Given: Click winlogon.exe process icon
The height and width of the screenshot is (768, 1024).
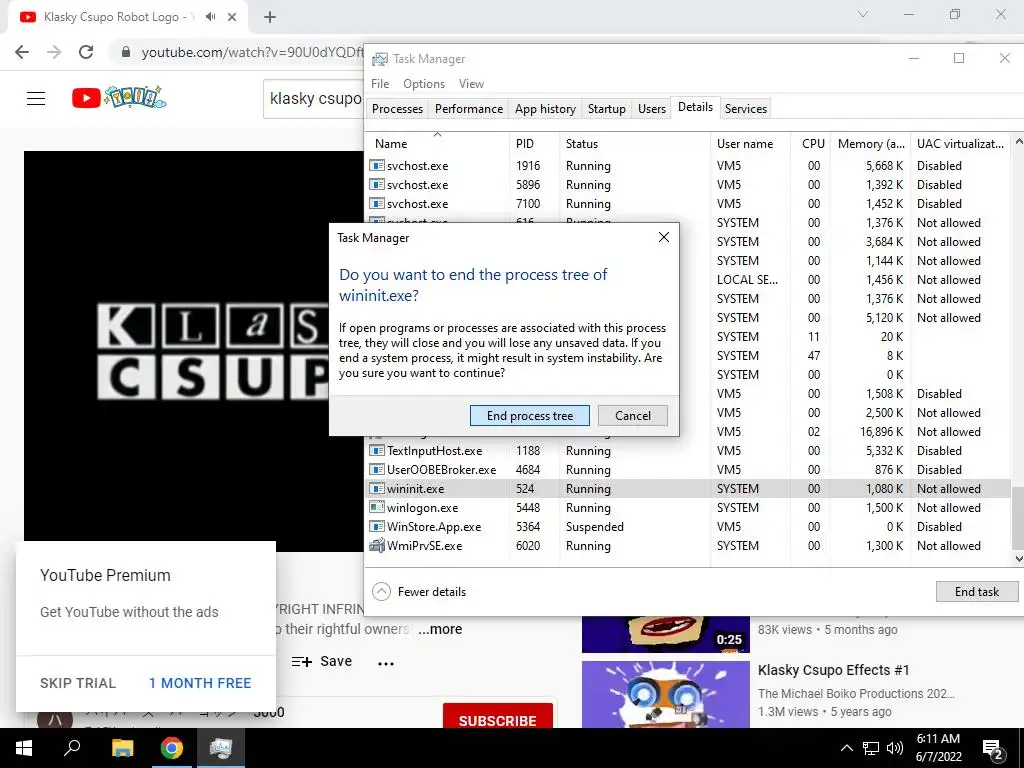Looking at the screenshot, I should pos(377,507).
